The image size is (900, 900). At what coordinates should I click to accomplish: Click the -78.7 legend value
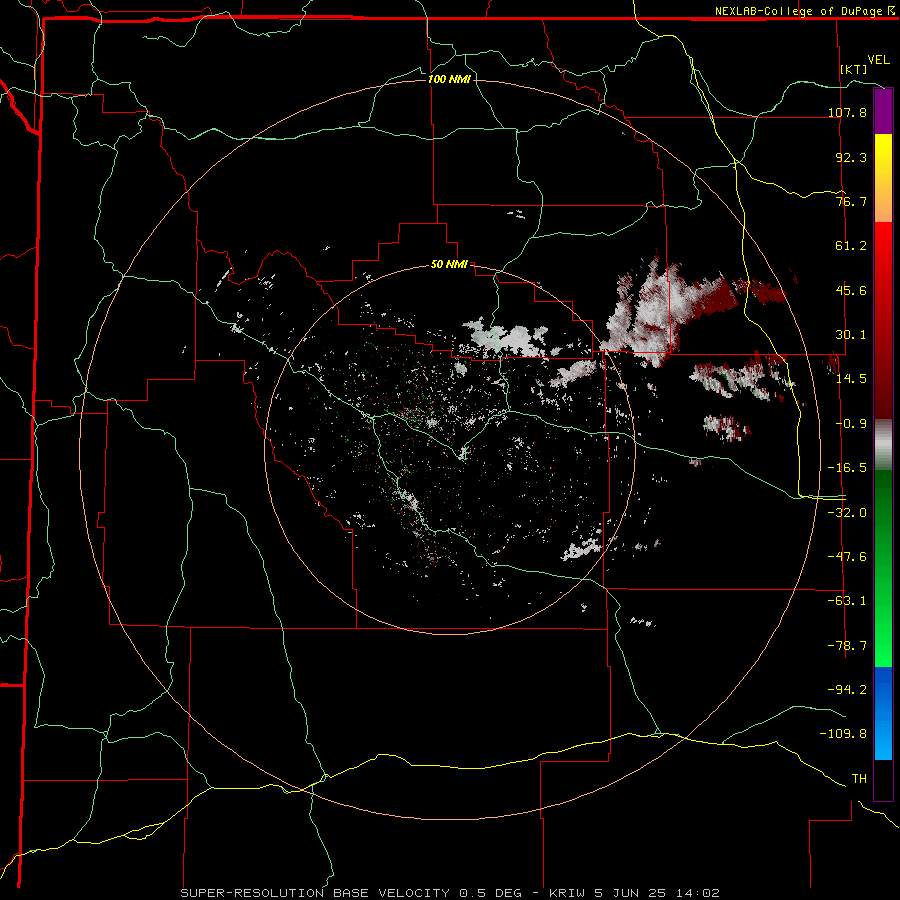(847, 646)
